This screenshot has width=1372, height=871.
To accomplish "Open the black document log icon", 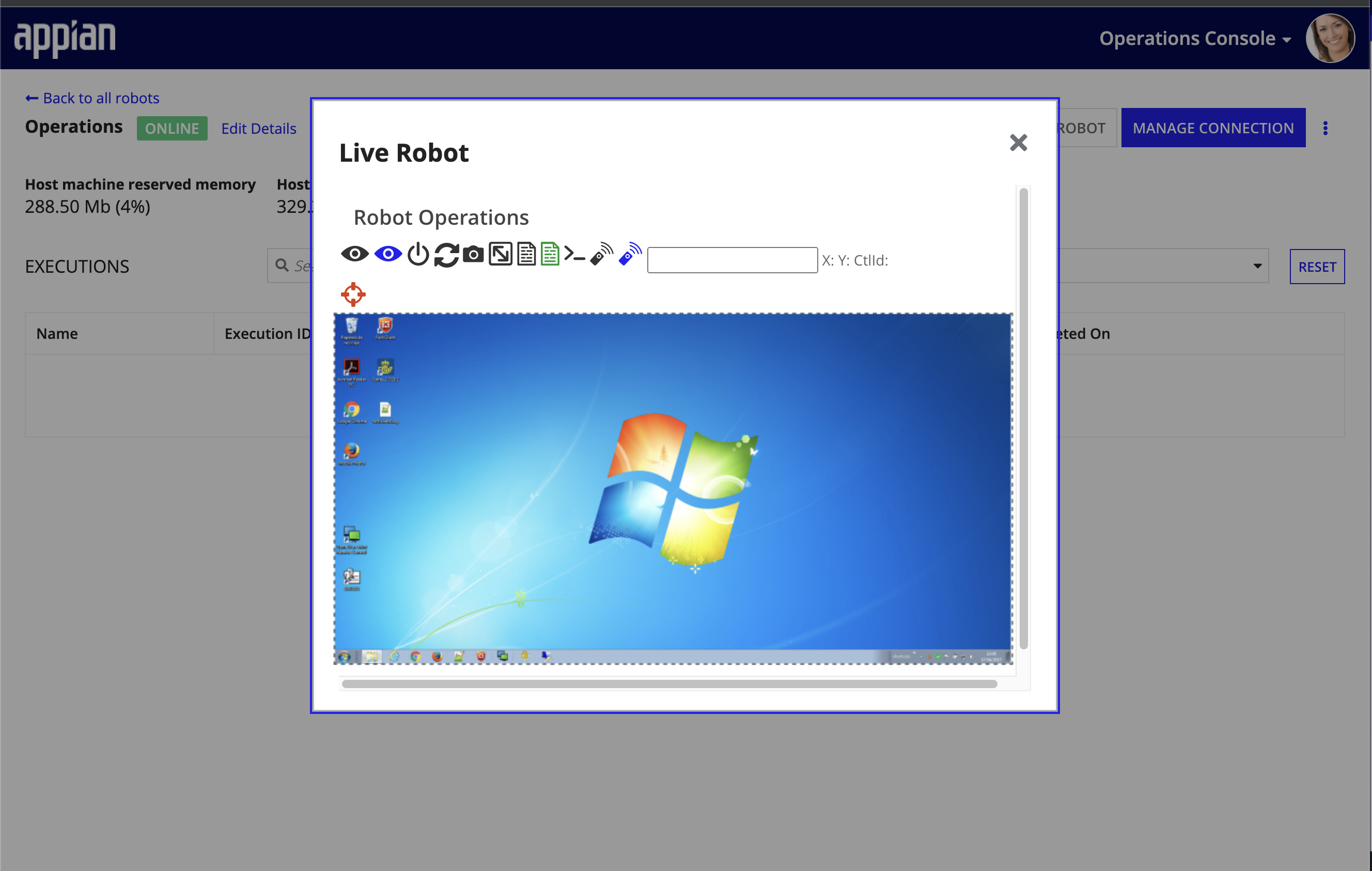I will click(526, 254).
